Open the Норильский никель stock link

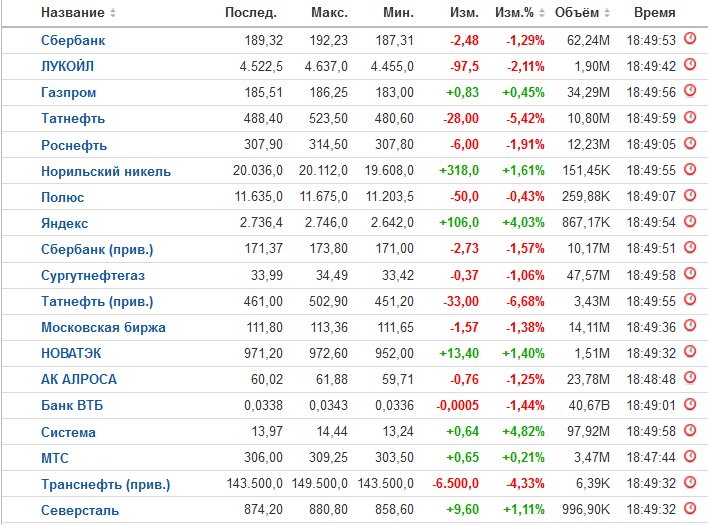pos(106,172)
